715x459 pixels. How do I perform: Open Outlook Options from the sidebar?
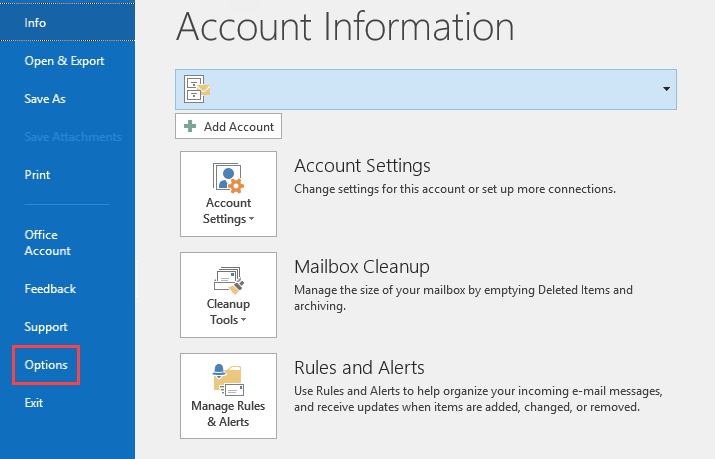point(46,365)
